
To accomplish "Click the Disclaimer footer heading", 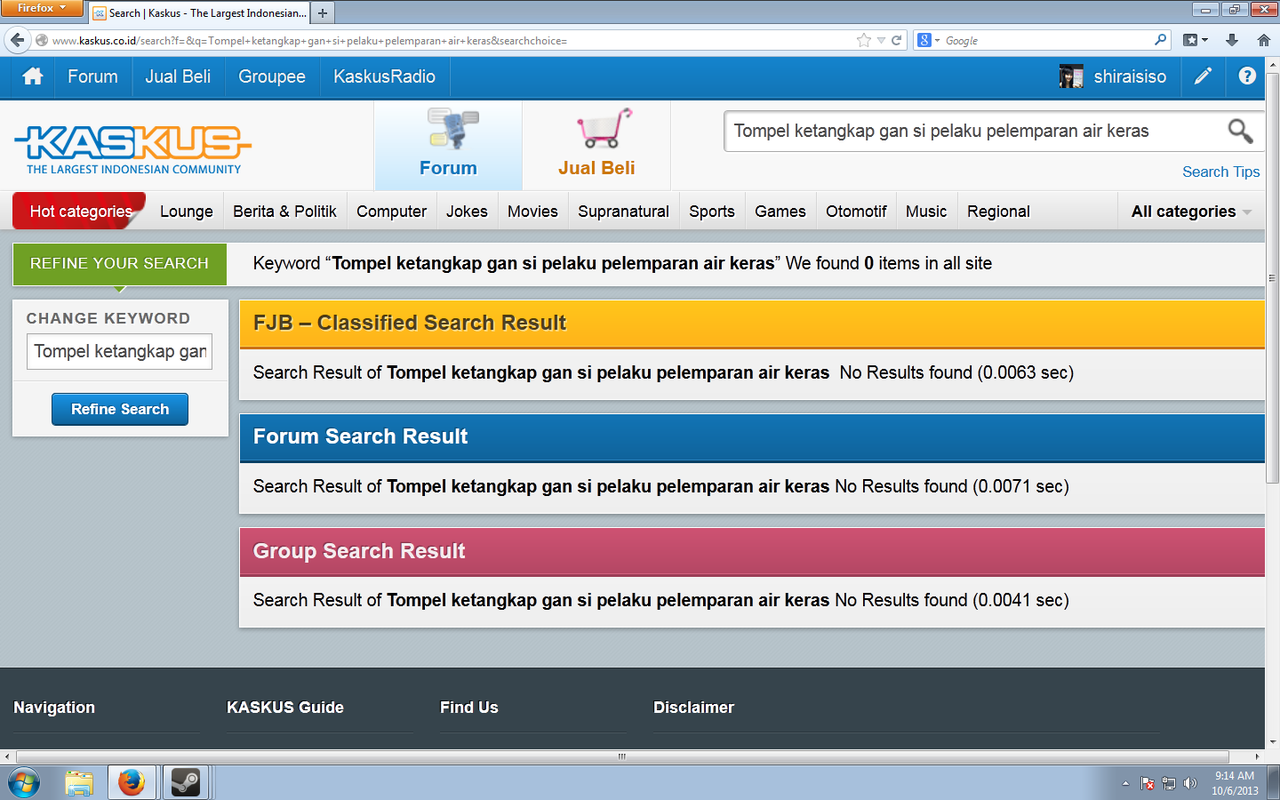I will [694, 707].
